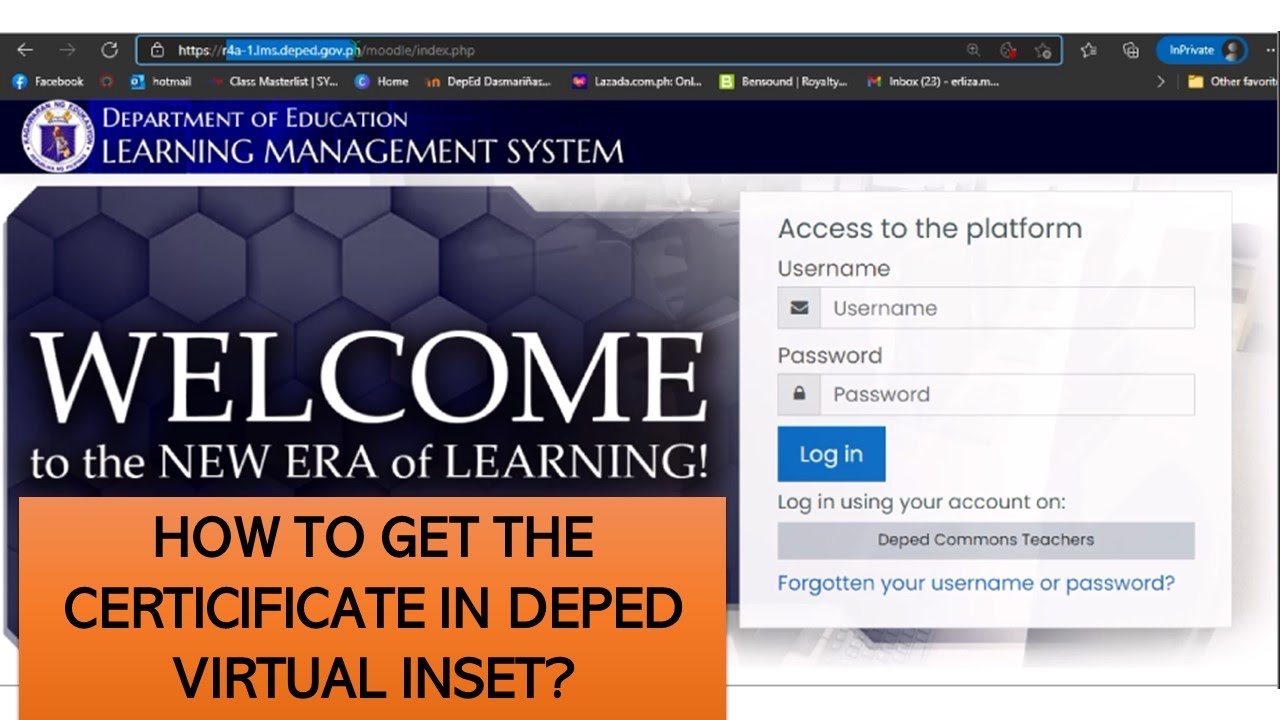Open the Collections icon in toolbar
The image size is (1280, 720).
coord(1131,50)
